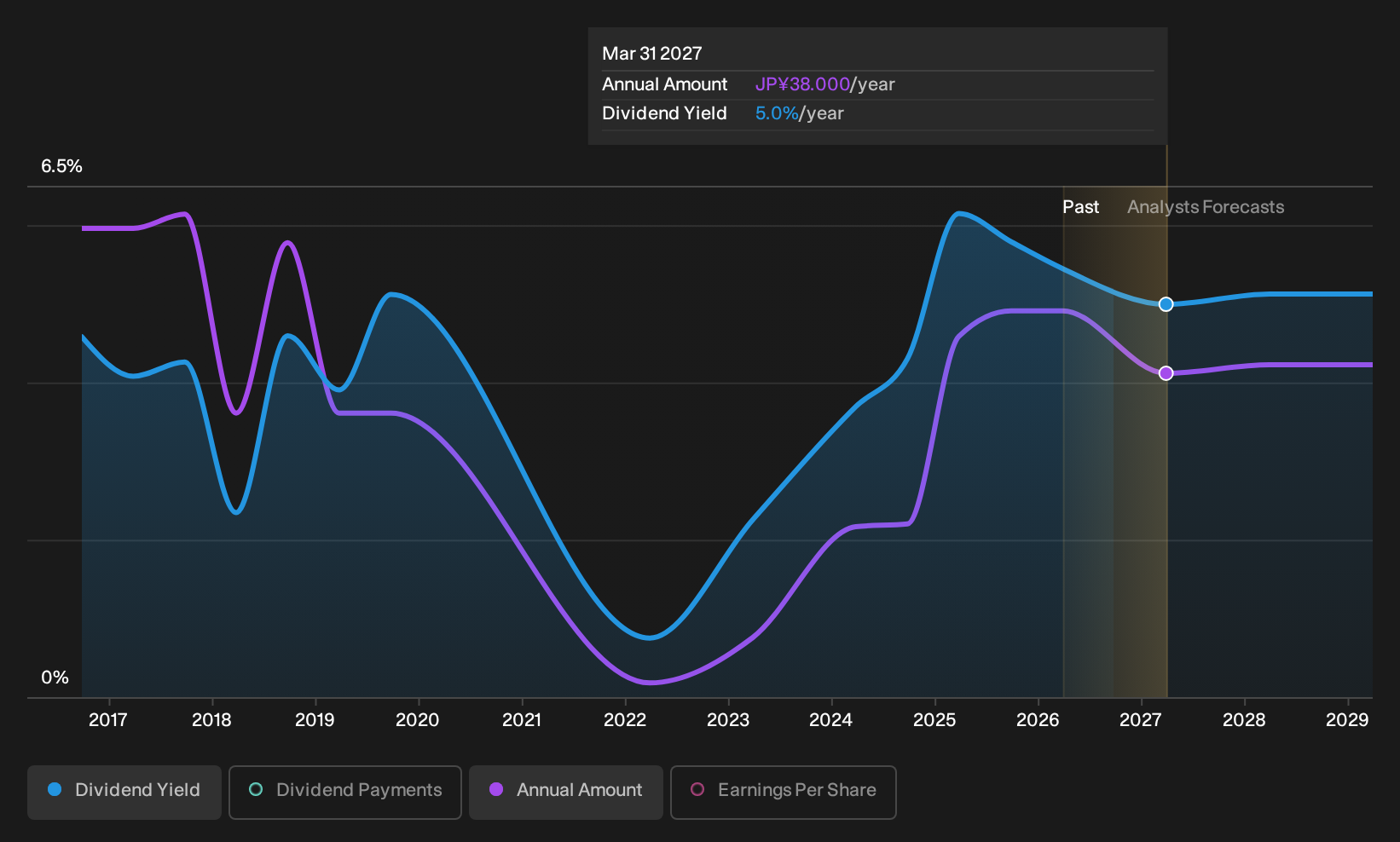1400x842 pixels.
Task: Click the JP¥38.000 annual amount value
Action: 802,84
